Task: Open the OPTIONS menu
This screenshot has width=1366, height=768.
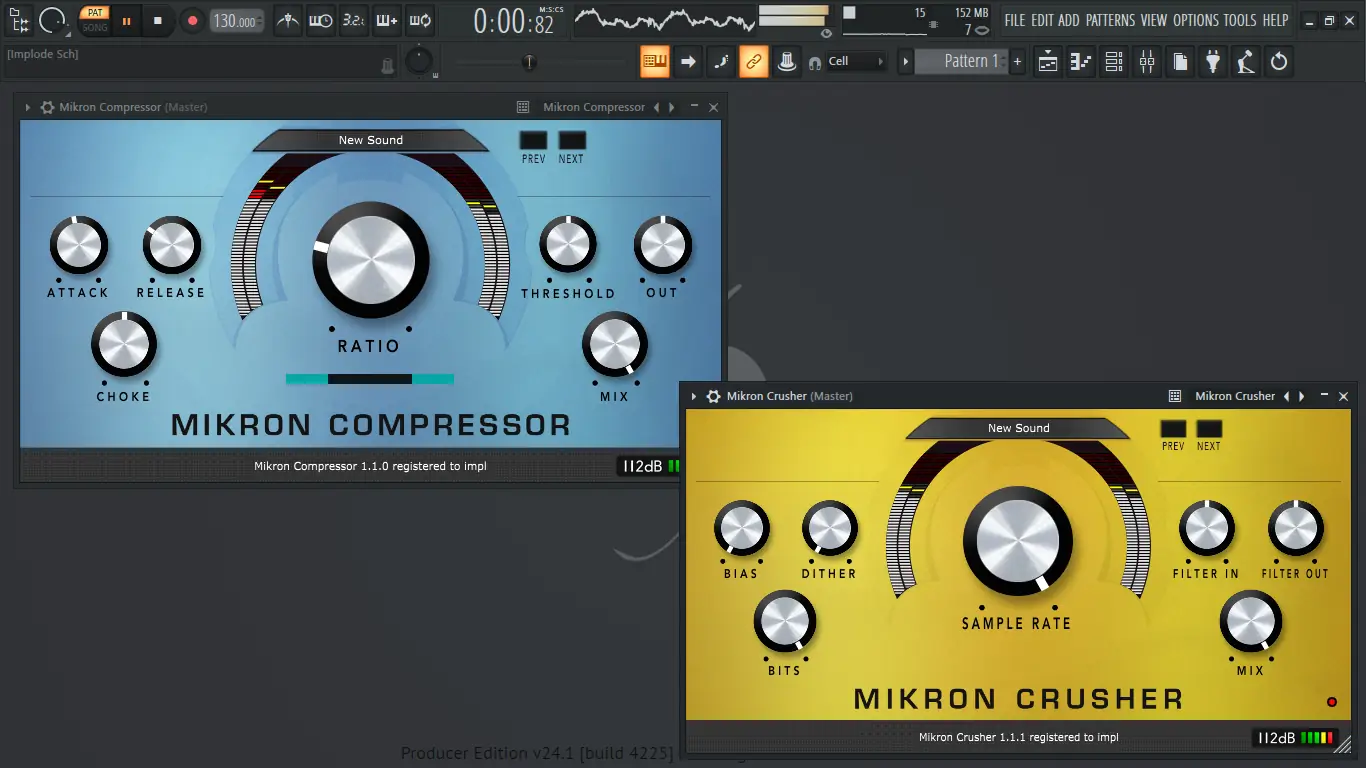Action: click(1196, 20)
